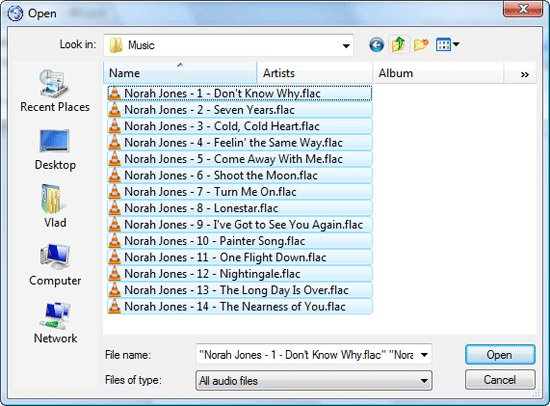Select file name 12 - Nightingale.flac
The height and width of the screenshot is (406, 550).
(212, 274)
